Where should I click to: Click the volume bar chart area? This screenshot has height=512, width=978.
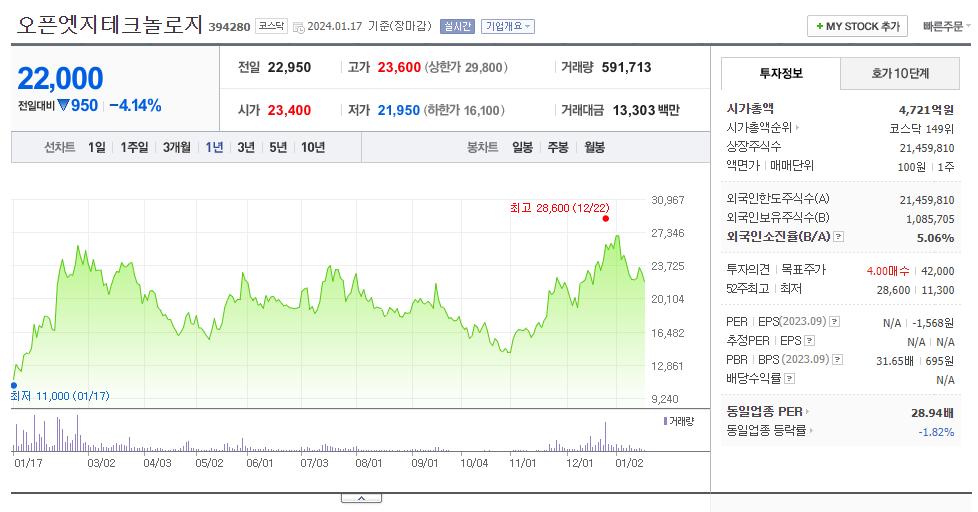329,432
